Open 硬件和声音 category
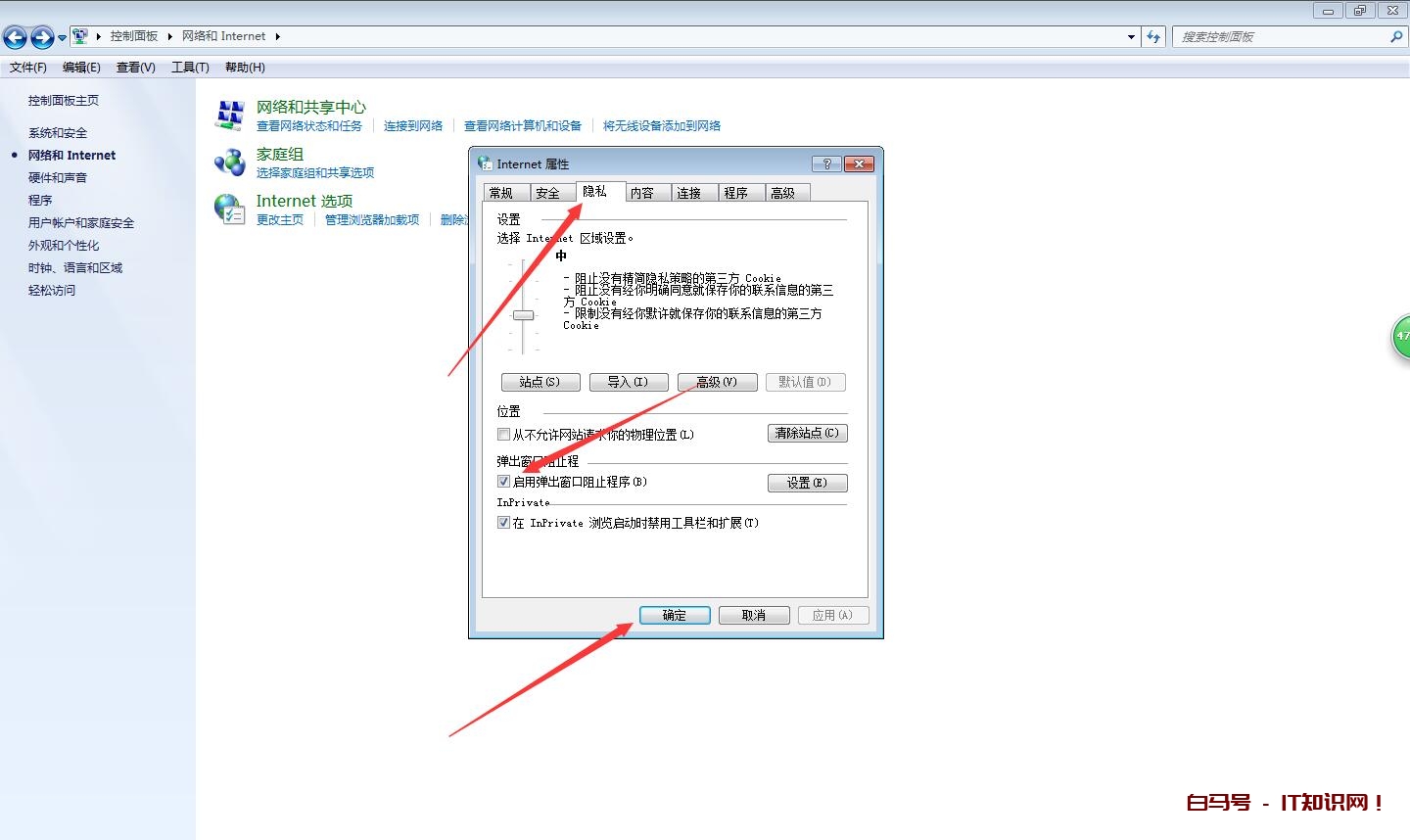 pyautogui.click(x=58, y=178)
